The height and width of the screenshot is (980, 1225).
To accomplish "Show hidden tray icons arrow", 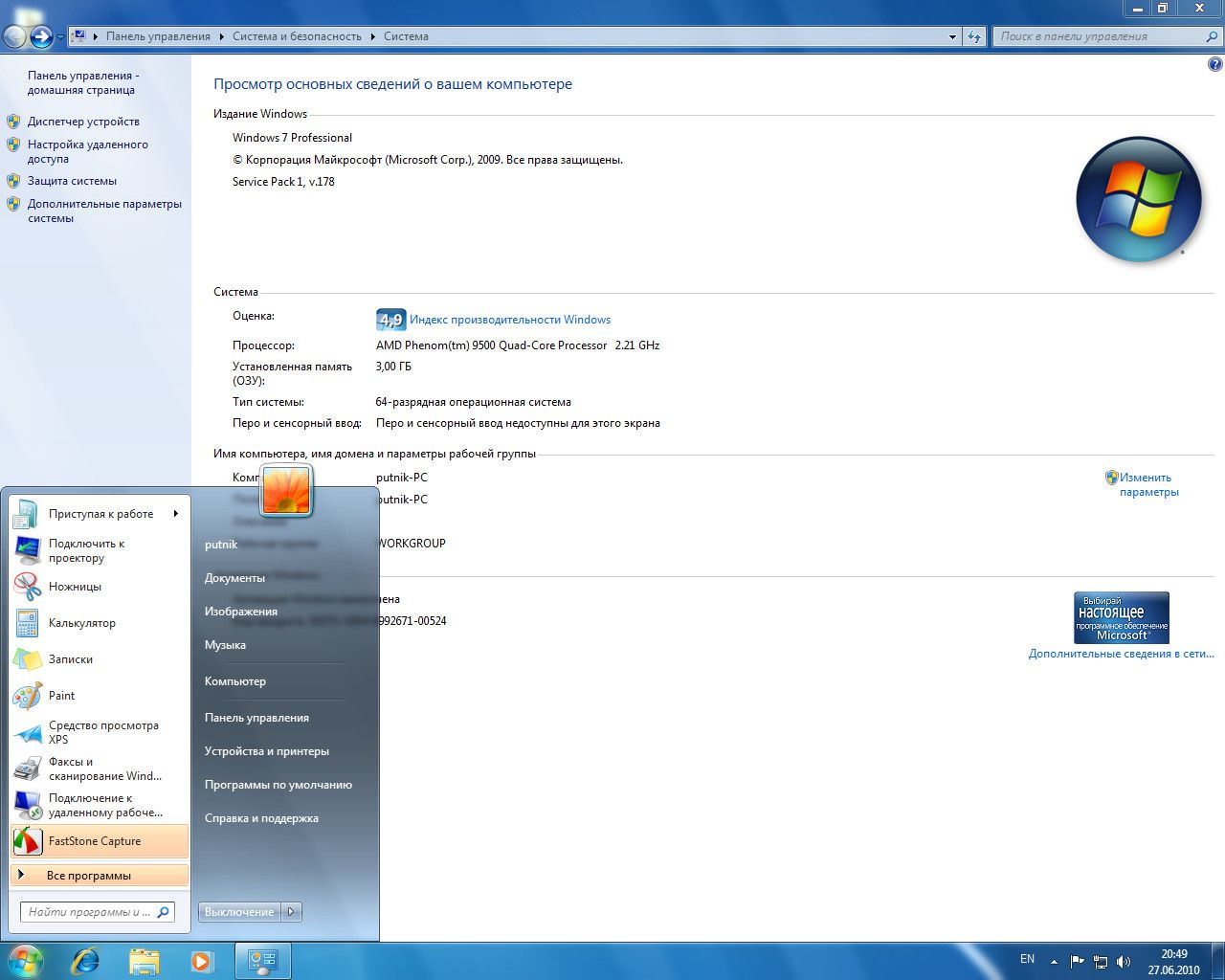I will click(1054, 962).
